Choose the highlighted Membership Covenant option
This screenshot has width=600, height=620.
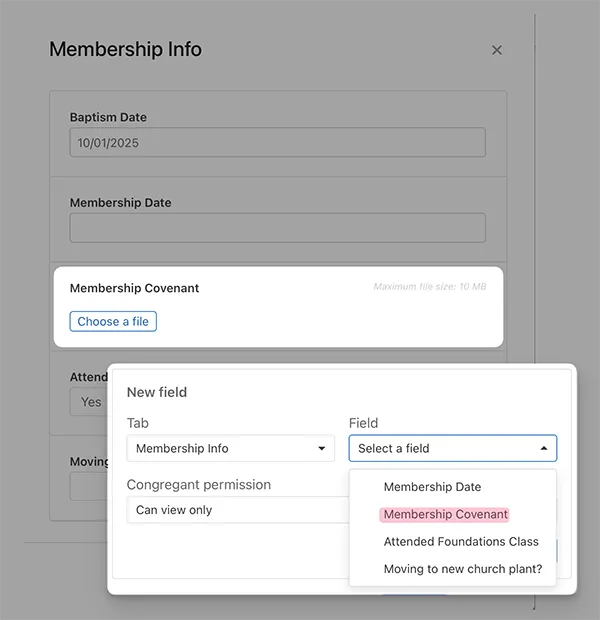445,514
